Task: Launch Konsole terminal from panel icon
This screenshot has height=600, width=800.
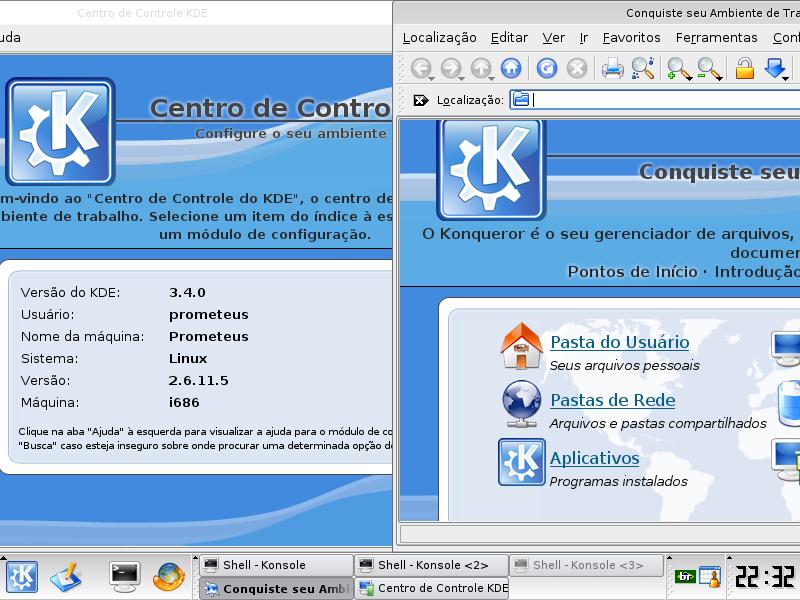Action: coord(125,577)
